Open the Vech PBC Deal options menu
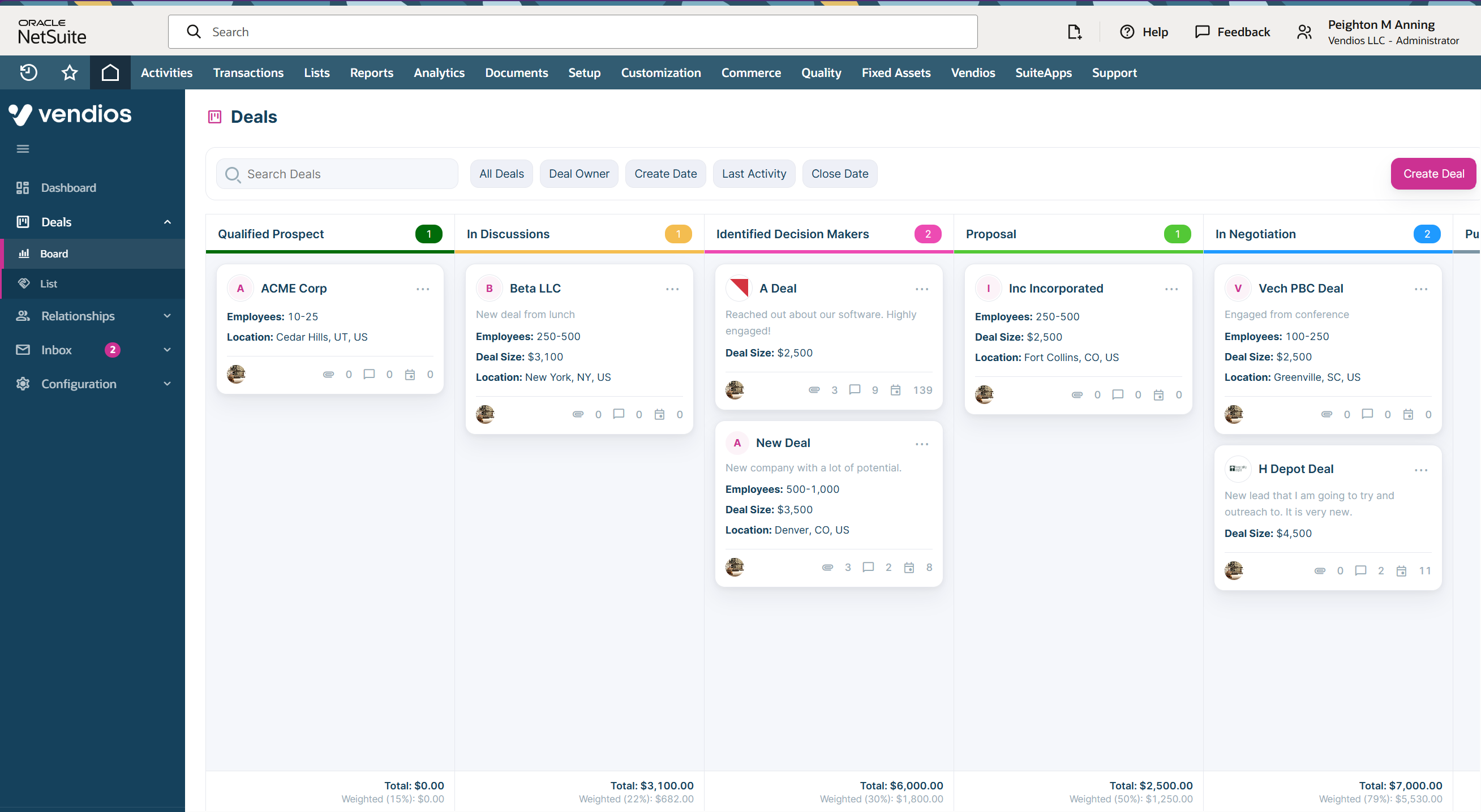Screen dimensions: 1481x812 tap(1420, 289)
